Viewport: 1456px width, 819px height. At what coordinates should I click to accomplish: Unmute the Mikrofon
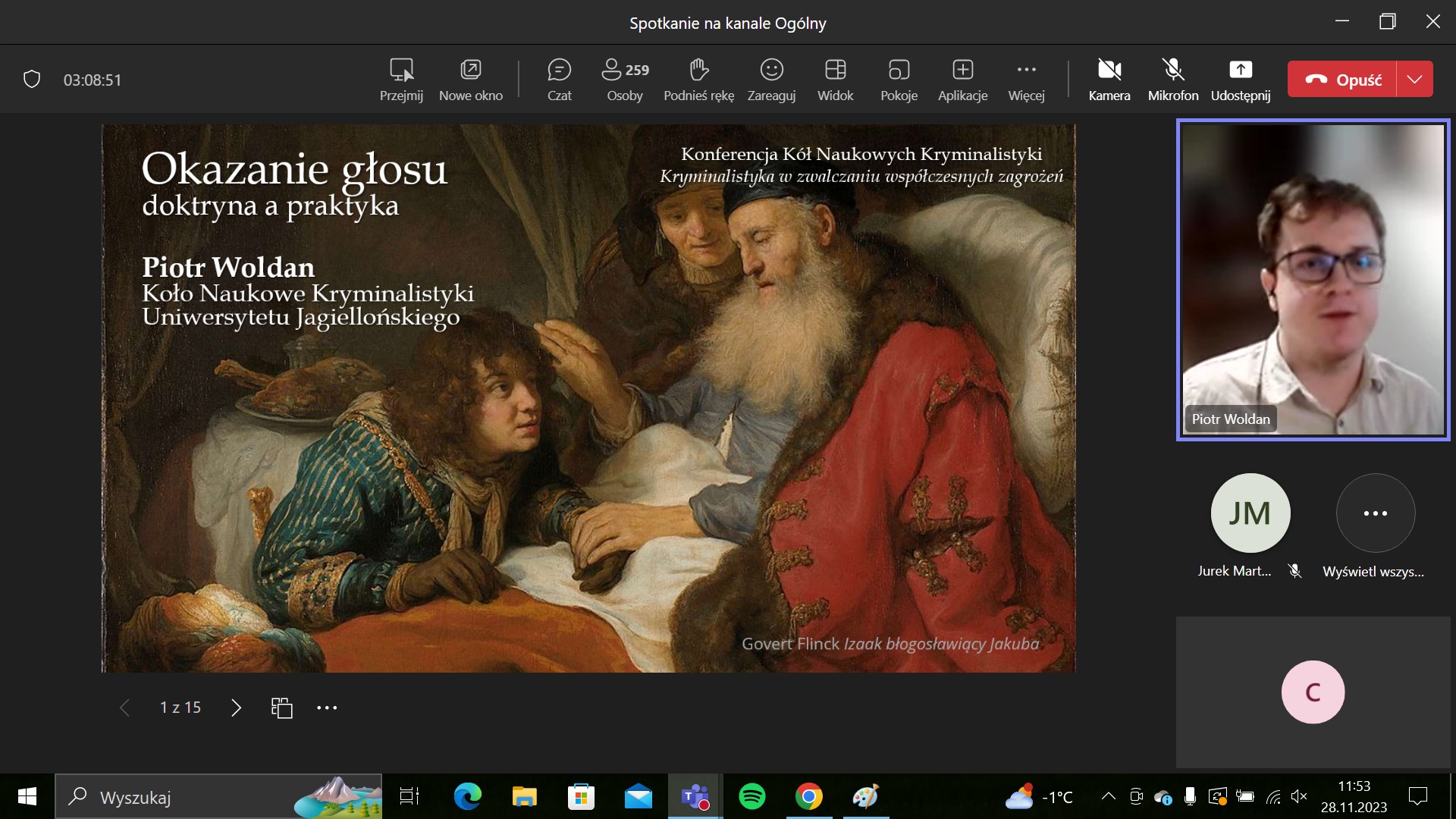click(1172, 79)
